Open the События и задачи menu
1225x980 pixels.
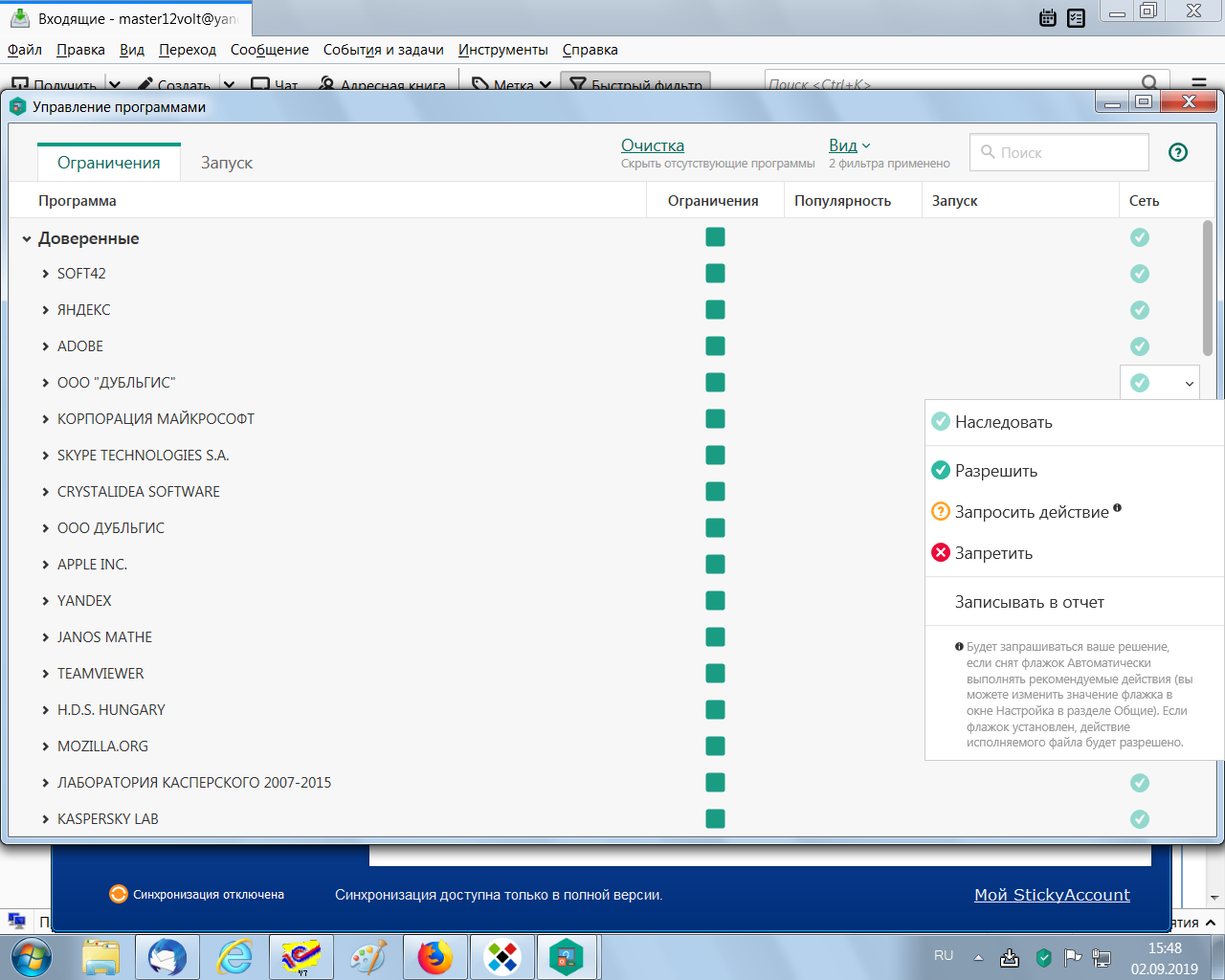(384, 50)
